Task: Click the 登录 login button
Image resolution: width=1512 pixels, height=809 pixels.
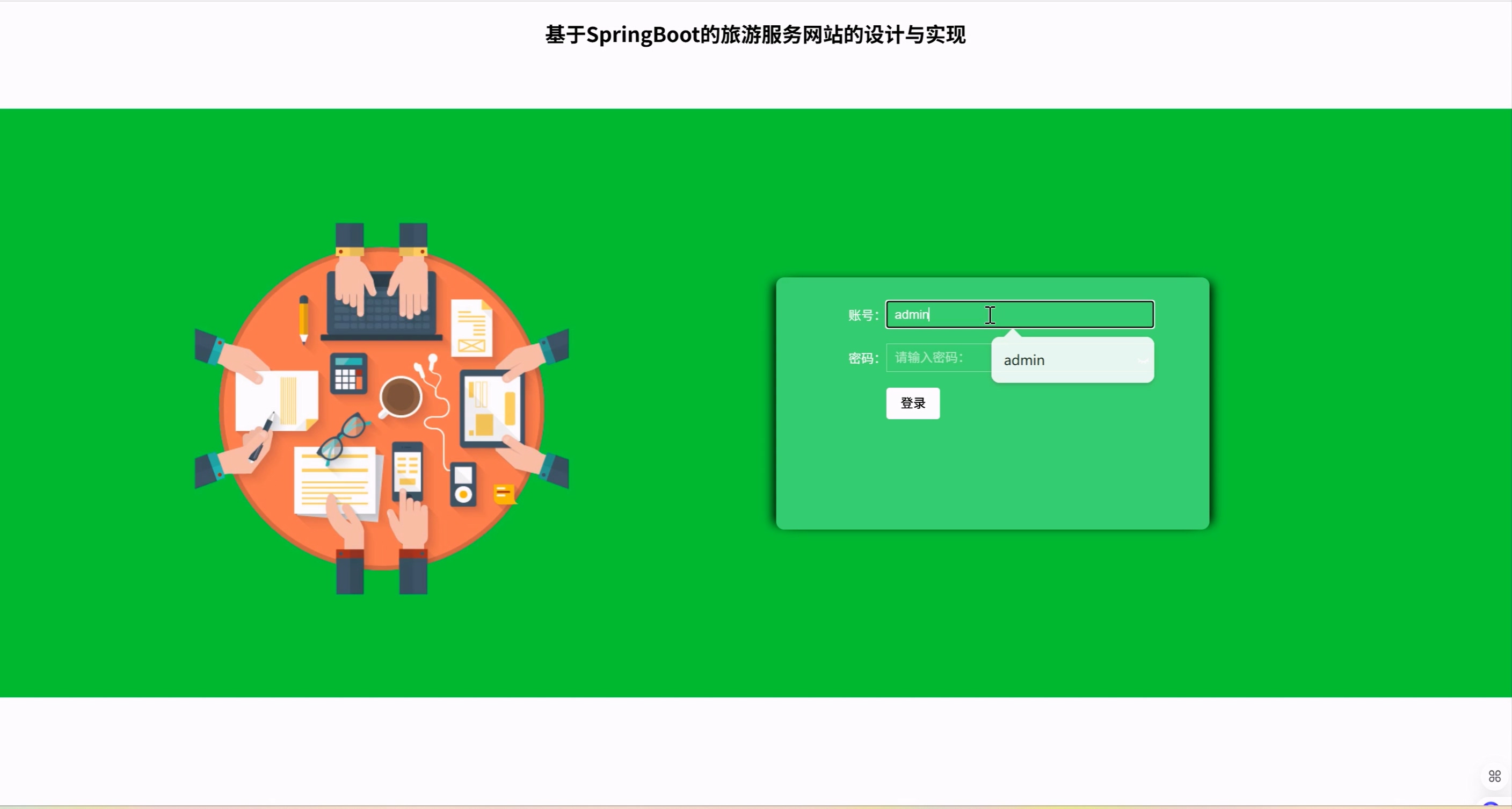Action: click(x=913, y=403)
